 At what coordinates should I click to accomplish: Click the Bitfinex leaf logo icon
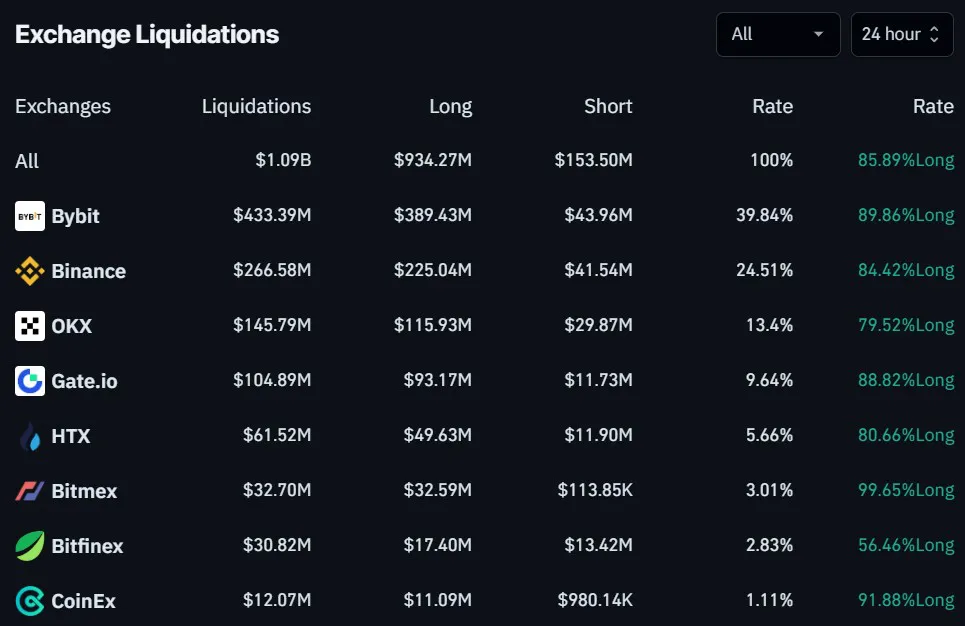(30, 546)
